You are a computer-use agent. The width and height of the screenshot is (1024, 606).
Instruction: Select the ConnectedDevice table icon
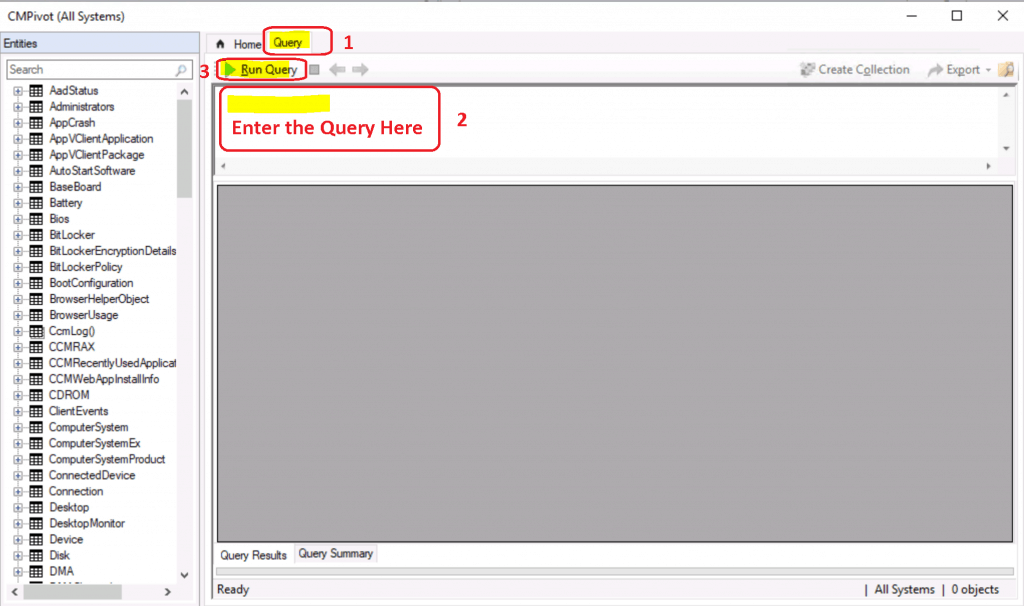[x=36, y=475]
